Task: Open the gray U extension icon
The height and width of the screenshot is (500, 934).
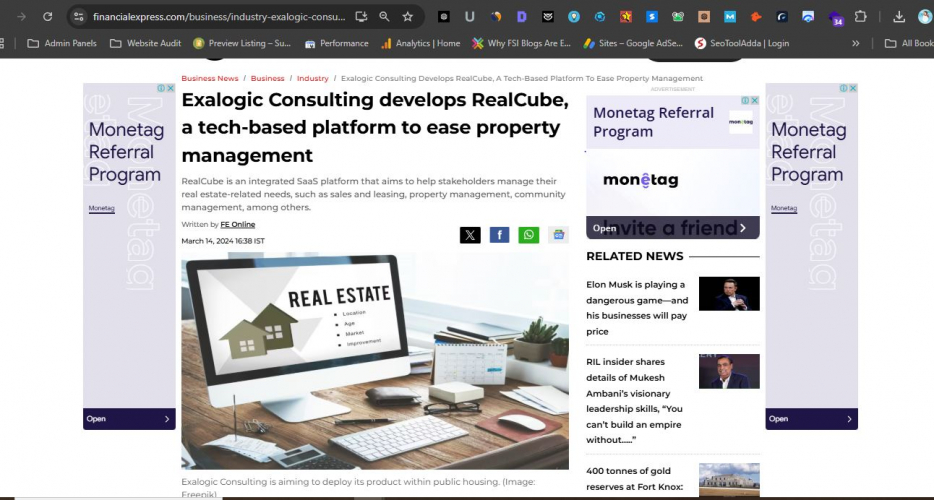Action: 469,17
